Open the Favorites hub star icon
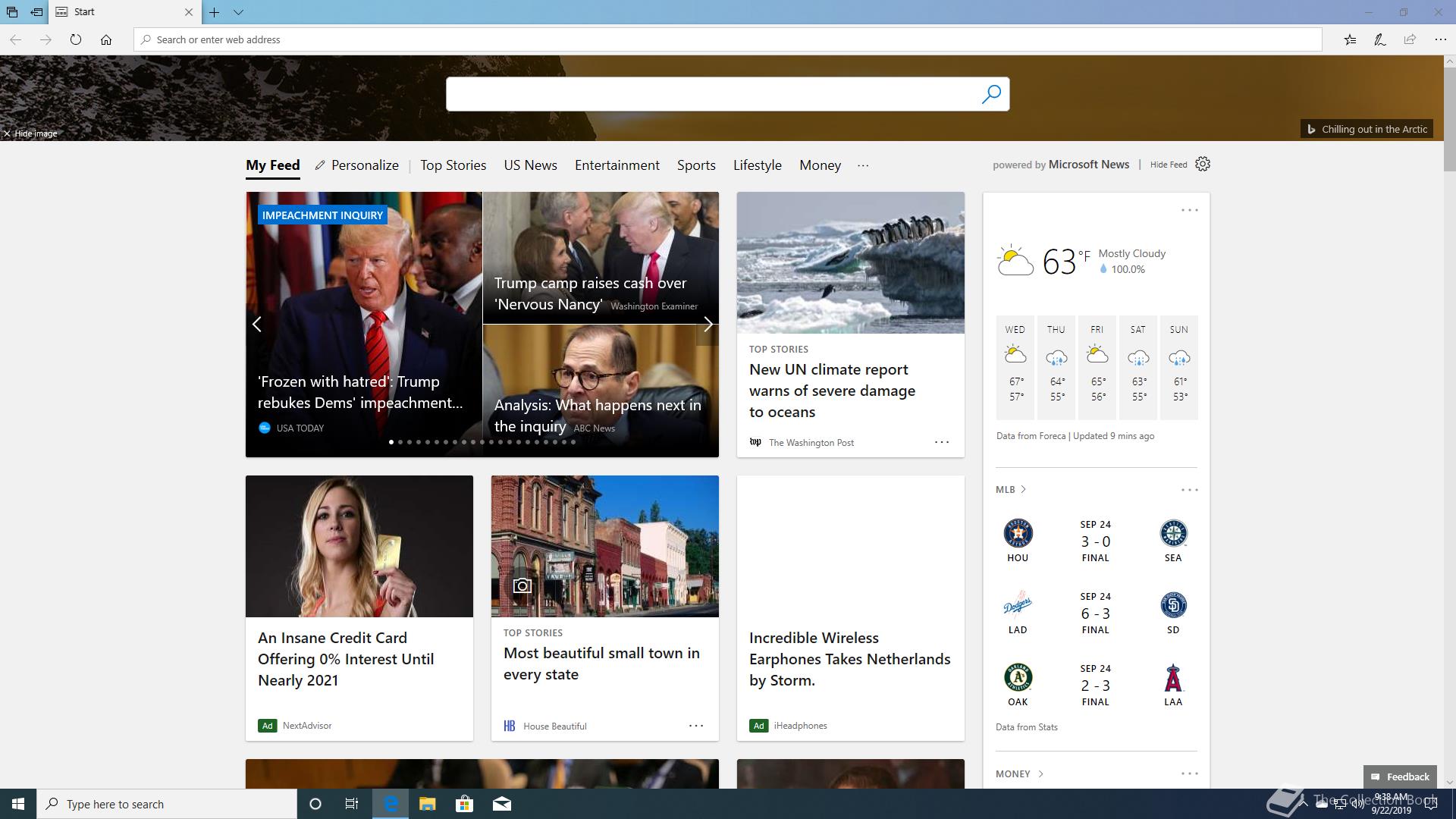1456x819 pixels. (x=1350, y=39)
